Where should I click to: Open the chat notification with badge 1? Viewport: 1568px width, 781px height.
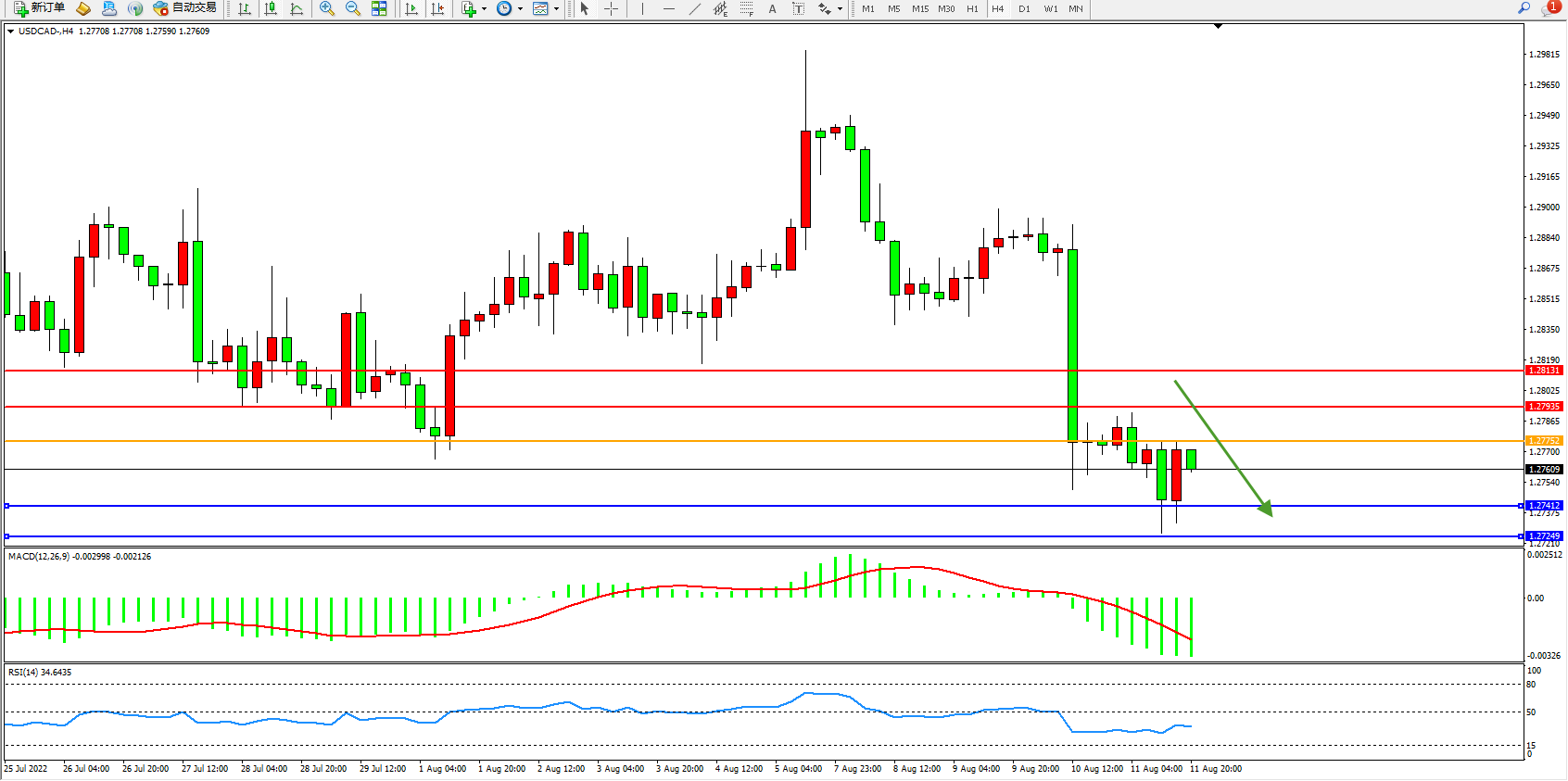tap(1549, 8)
